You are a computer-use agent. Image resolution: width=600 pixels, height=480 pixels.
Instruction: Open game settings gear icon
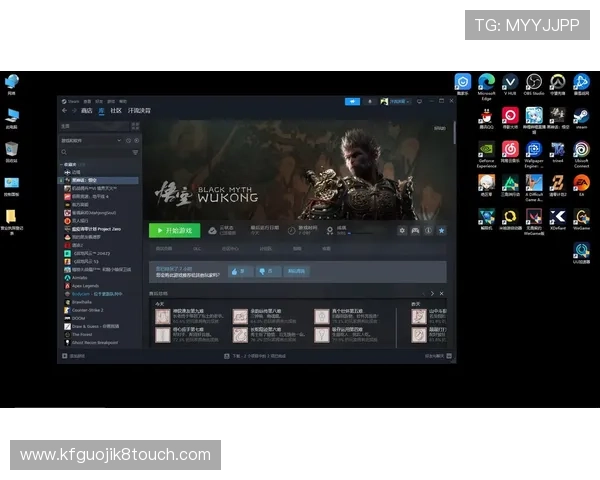click(x=402, y=230)
